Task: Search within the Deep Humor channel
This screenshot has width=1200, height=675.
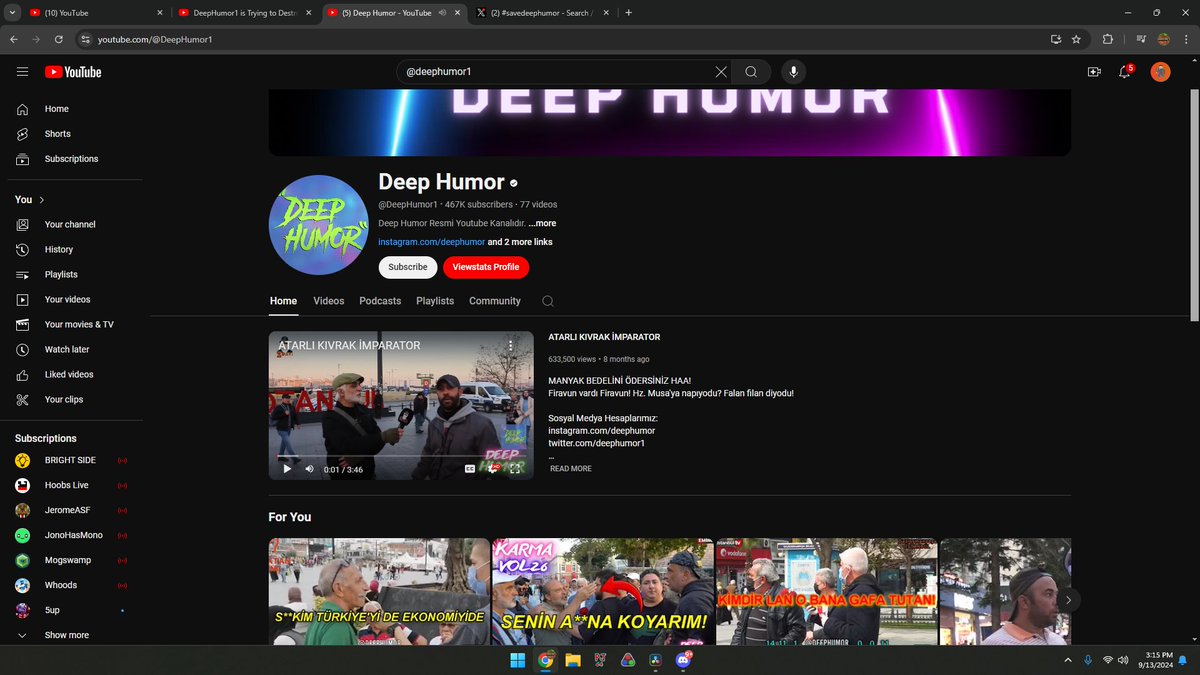Action: (x=548, y=301)
